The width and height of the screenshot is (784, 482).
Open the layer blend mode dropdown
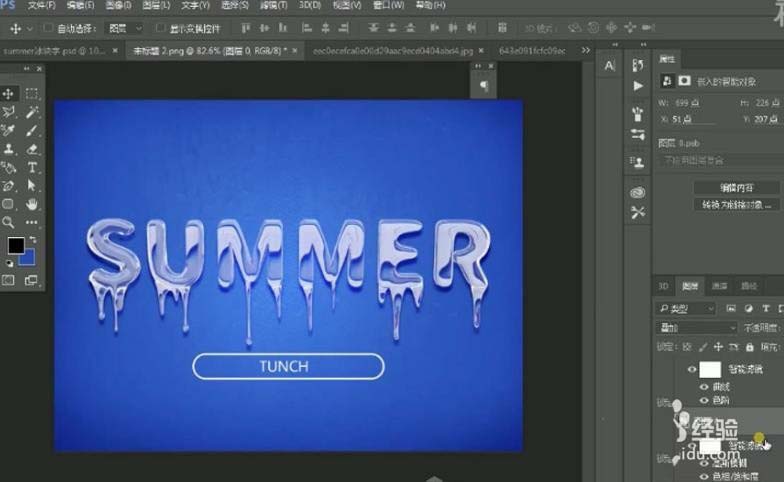click(696, 328)
